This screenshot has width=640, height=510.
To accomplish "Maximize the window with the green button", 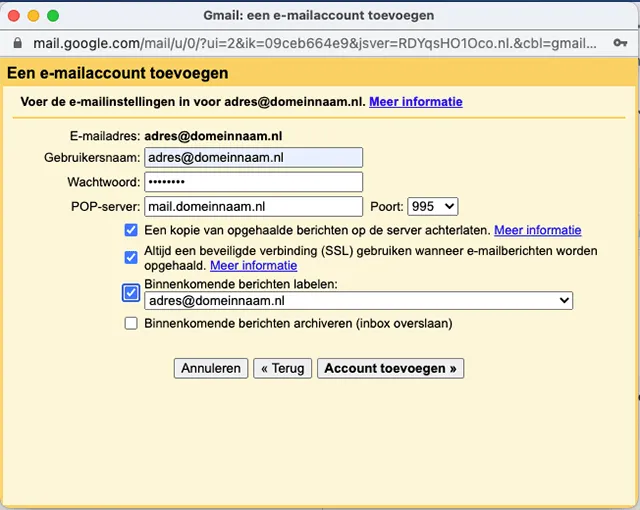I will click(53, 16).
